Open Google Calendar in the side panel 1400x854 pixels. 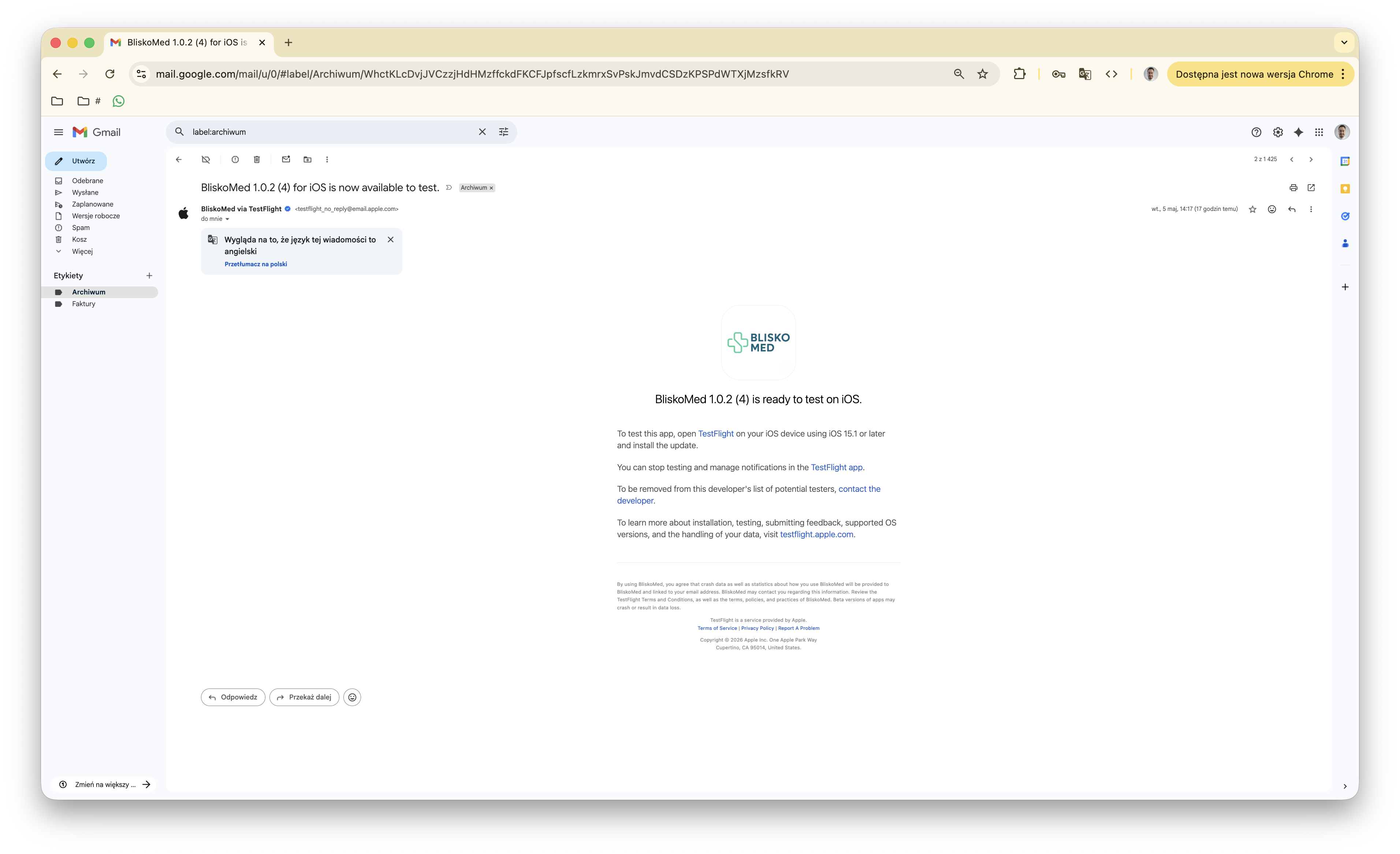coord(1345,161)
